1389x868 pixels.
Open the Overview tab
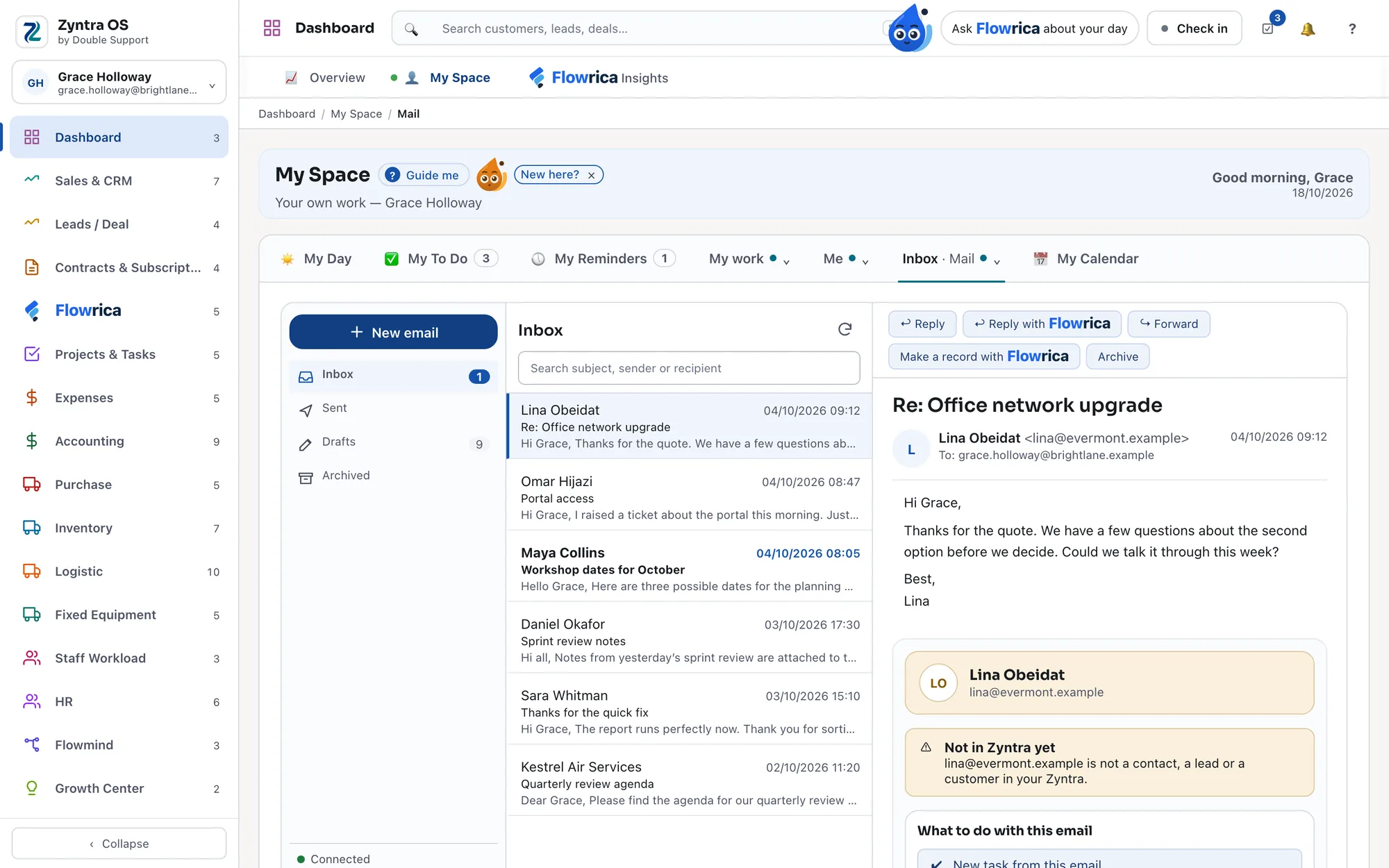click(325, 78)
